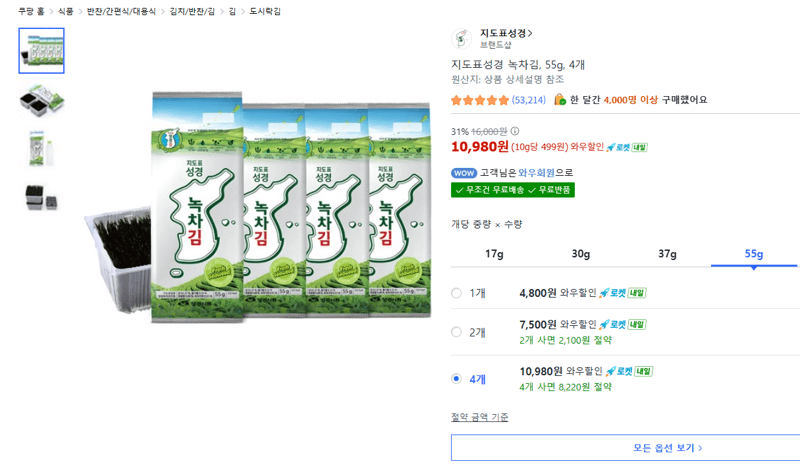Switch to the 37g weight tab
This screenshot has width=800, height=474.
point(667,254)
